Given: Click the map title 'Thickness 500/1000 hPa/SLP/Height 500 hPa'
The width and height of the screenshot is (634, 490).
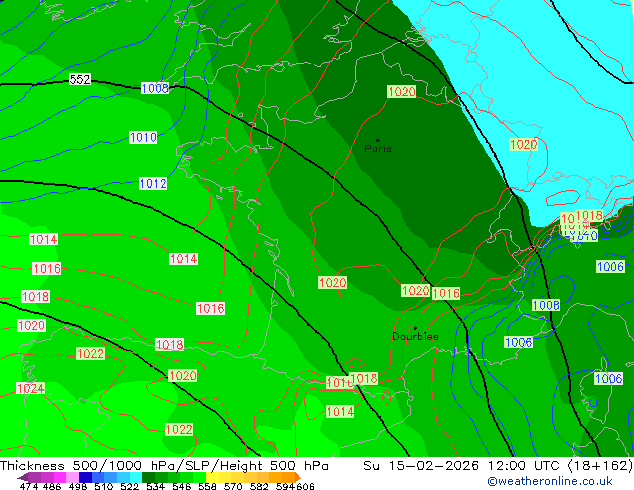Looking at the screenshot, I should point(164,466).
